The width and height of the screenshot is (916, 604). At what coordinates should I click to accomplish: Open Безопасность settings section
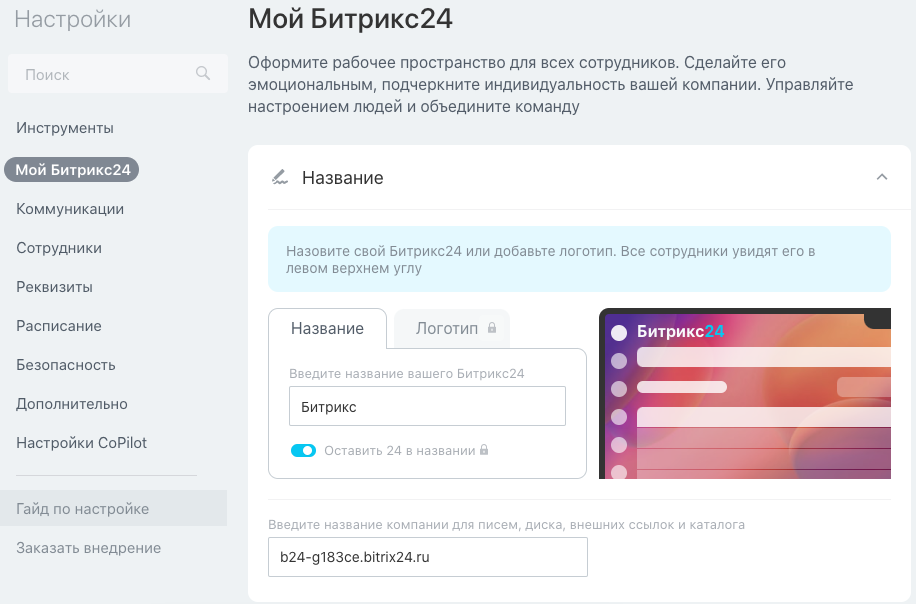point(66,365)
